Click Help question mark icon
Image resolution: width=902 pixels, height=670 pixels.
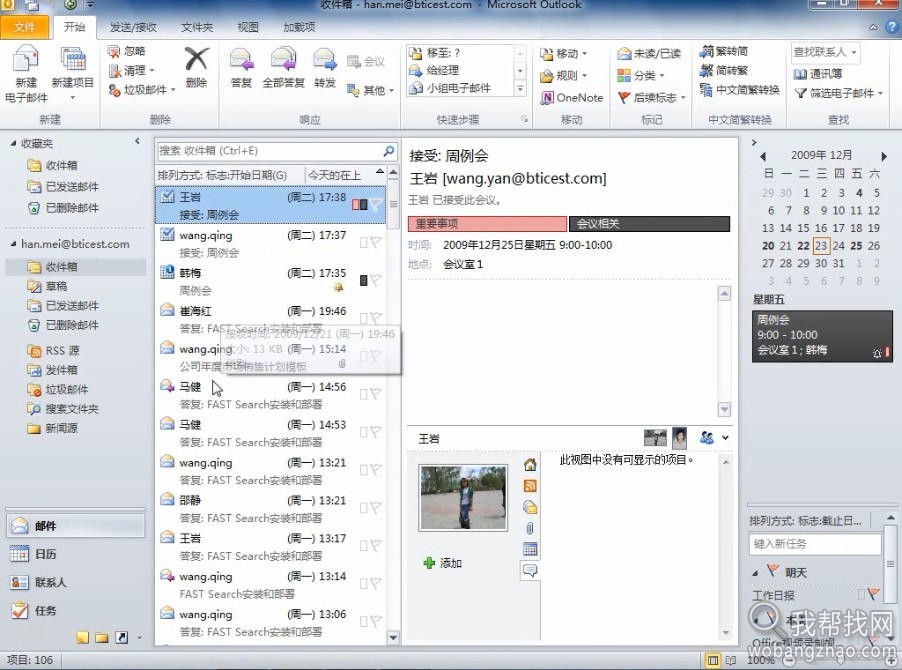coord(893,26)
